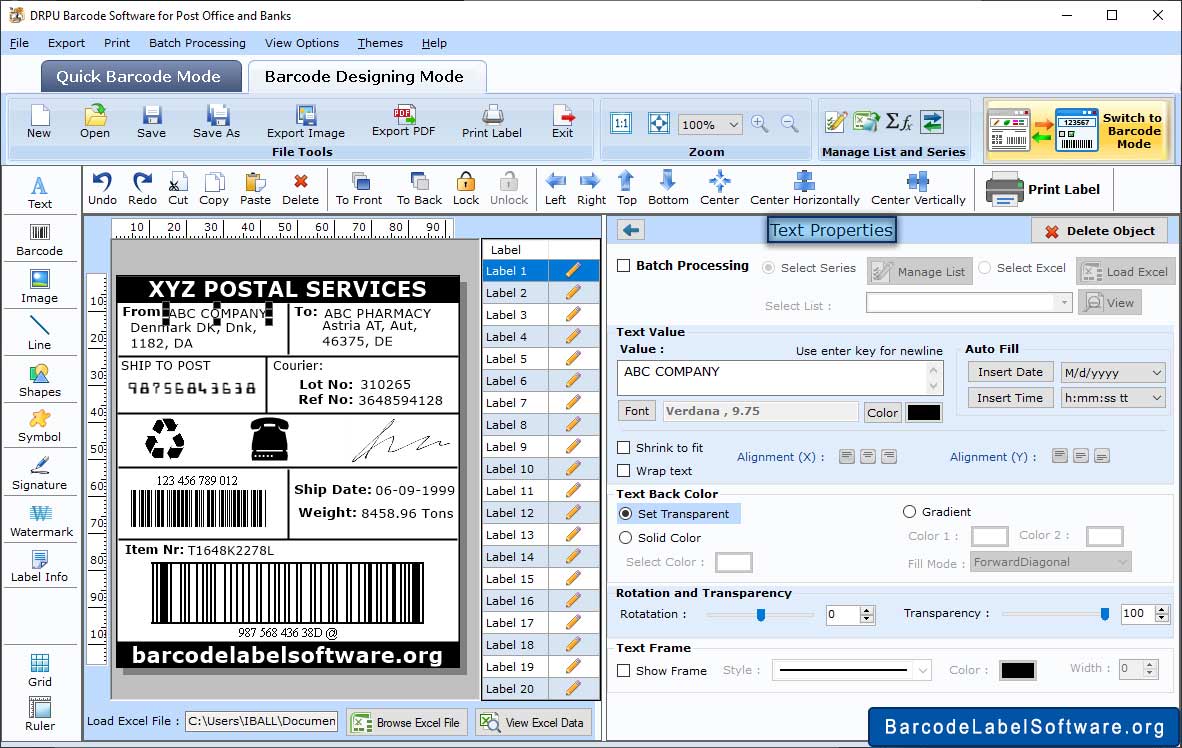Click Browse Excel File button
Screen dimensions: 1182x748
(x=407, y=722)
